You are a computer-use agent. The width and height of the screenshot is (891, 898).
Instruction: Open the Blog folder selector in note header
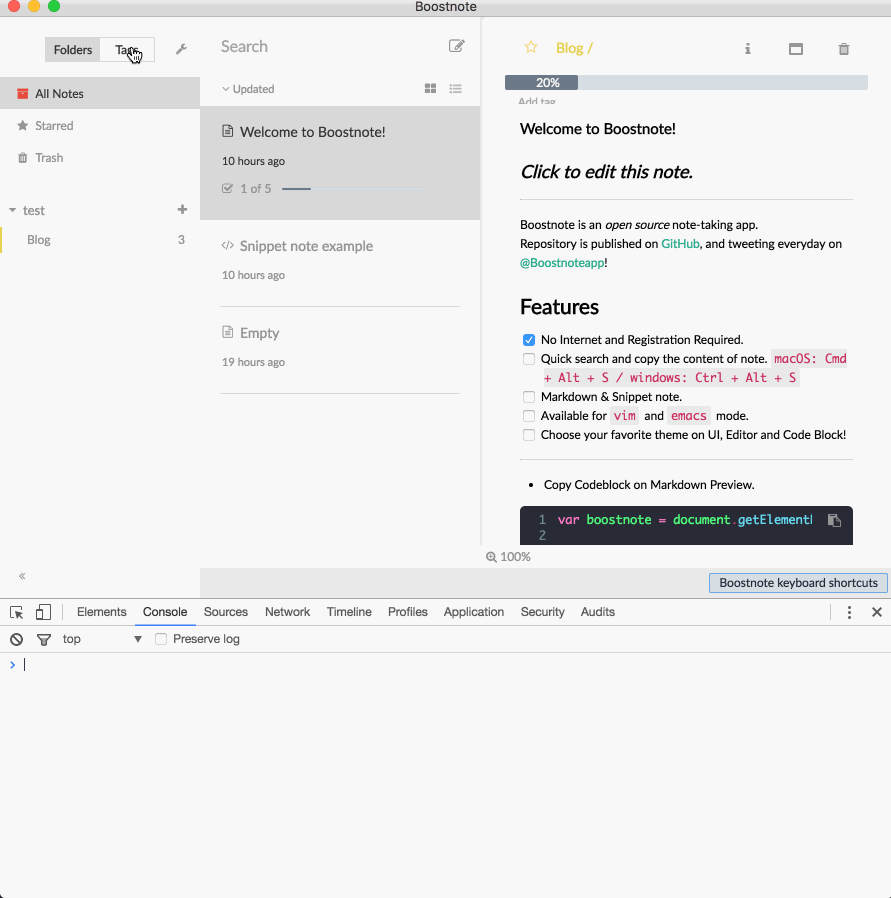point(574,48)
